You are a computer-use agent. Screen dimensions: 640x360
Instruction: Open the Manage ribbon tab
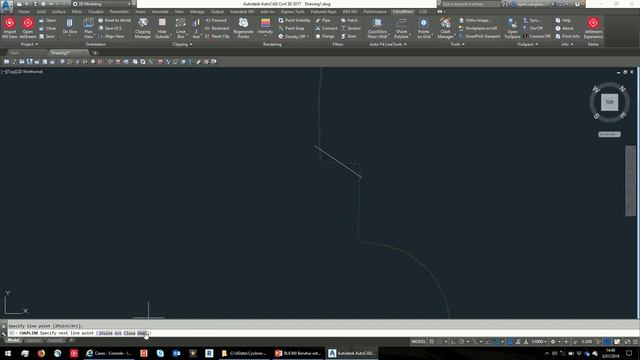click(x=197, y=12)
